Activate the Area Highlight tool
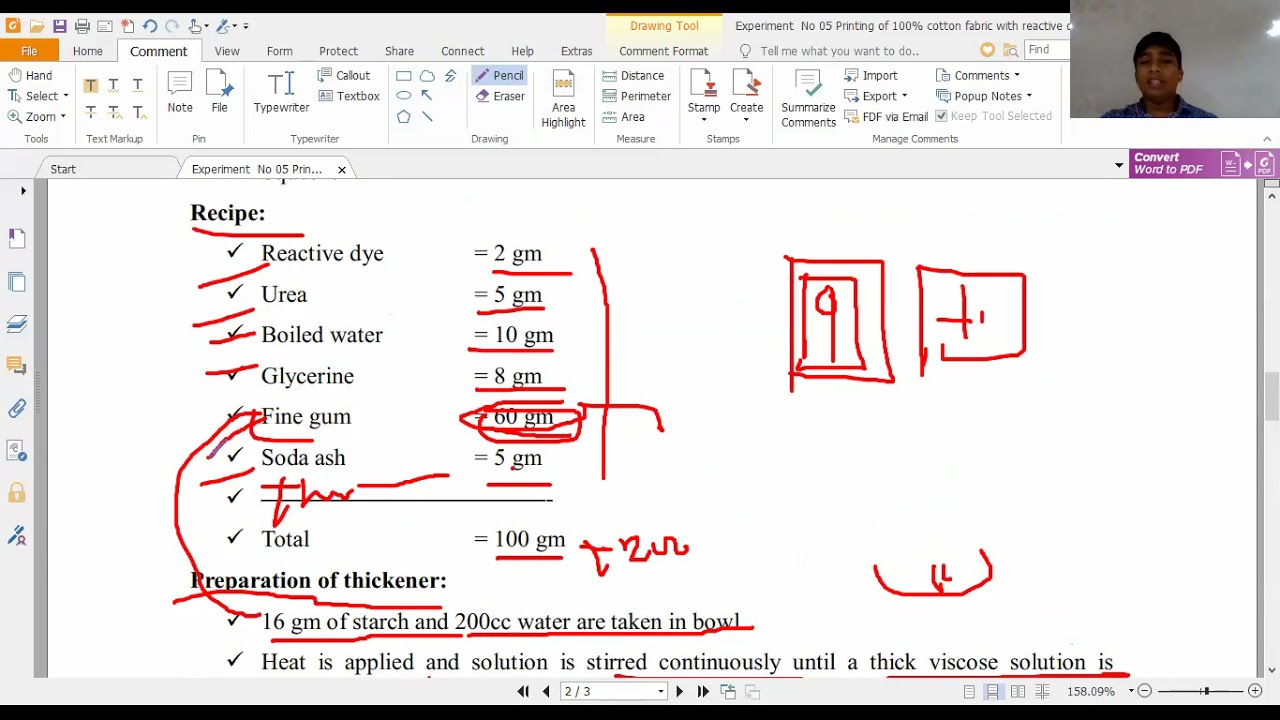The width and height of the screenshot is (1280, 720). (563, 99)
